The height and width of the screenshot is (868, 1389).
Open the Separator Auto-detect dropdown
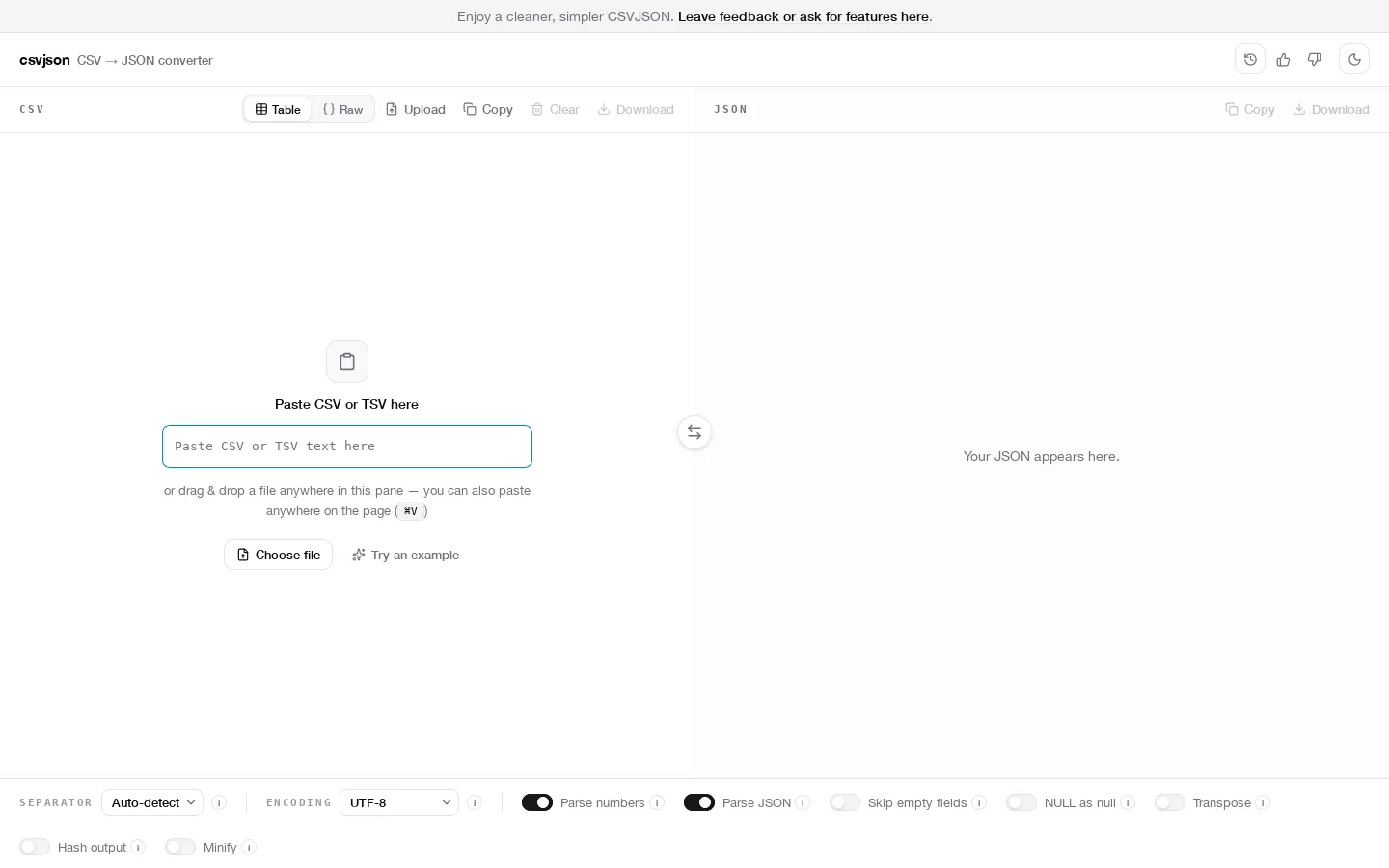(152, 802)
